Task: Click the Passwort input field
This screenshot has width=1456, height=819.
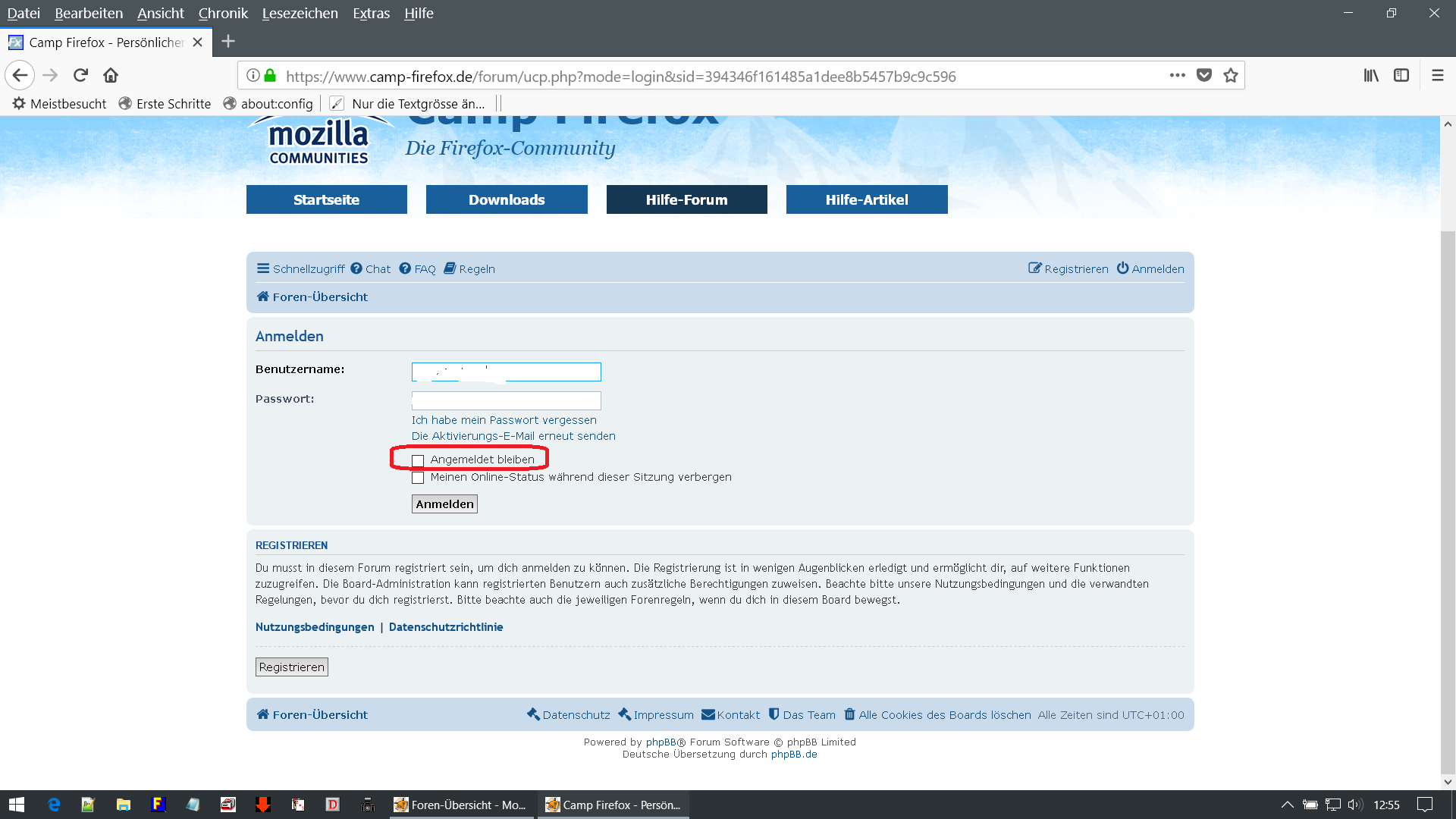Action: (506, 400)
